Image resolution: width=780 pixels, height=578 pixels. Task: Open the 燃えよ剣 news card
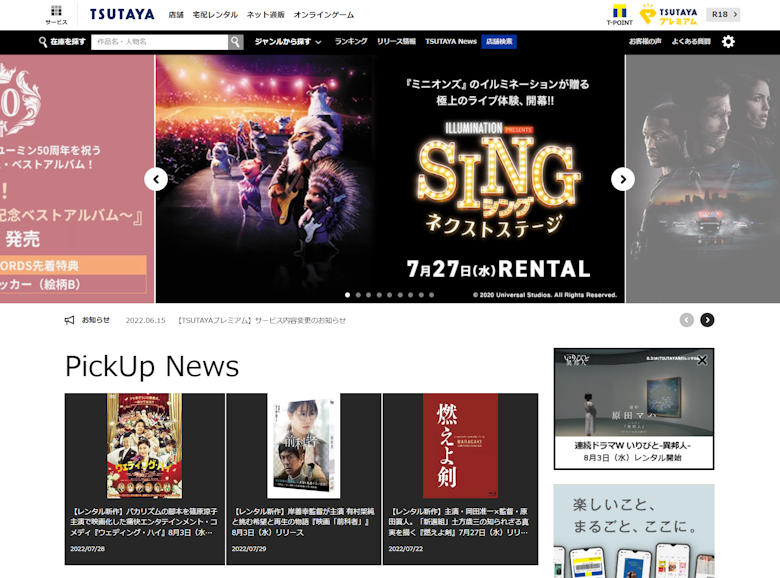tap(460, 479)
